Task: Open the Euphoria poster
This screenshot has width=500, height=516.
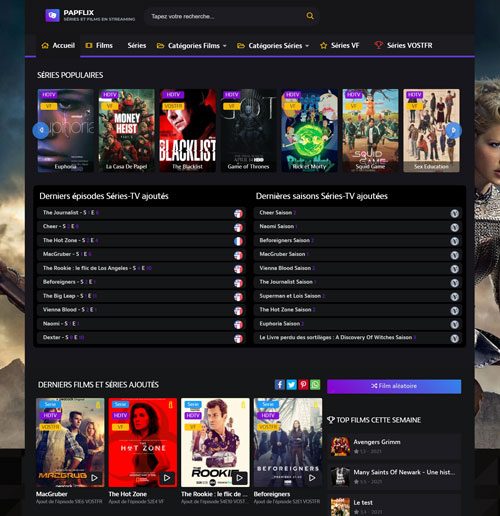Action: point(66,130)
